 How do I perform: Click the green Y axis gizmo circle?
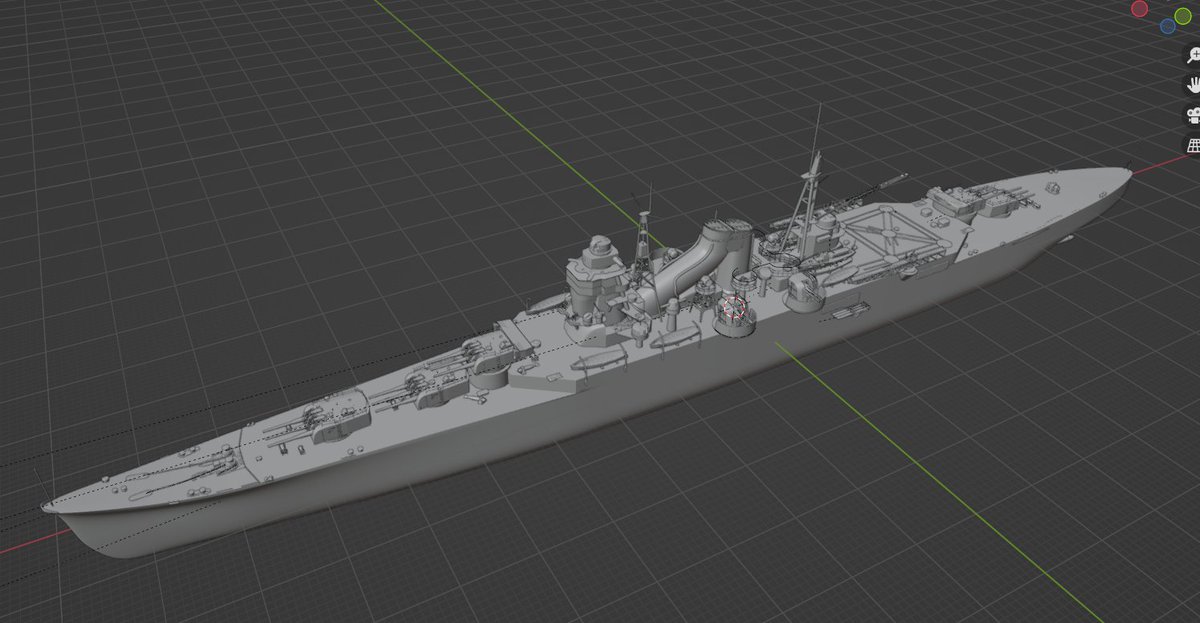pos(1183,16)
